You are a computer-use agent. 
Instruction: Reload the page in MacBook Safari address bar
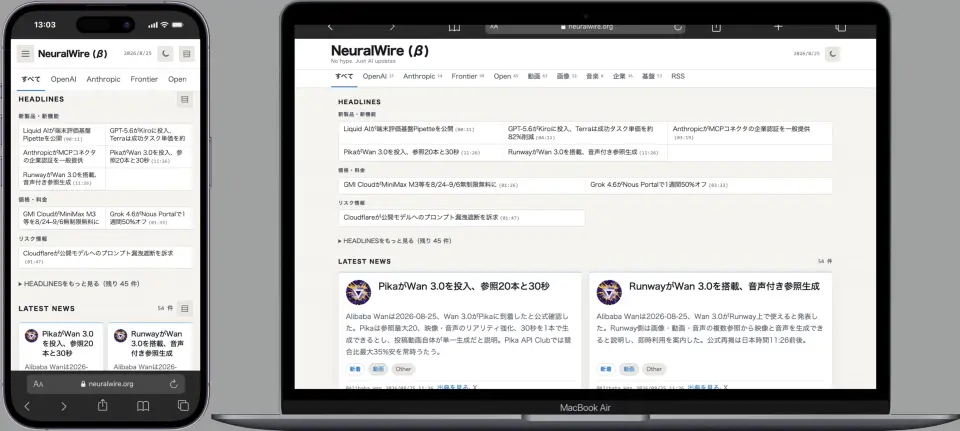(x=678, y=27)
